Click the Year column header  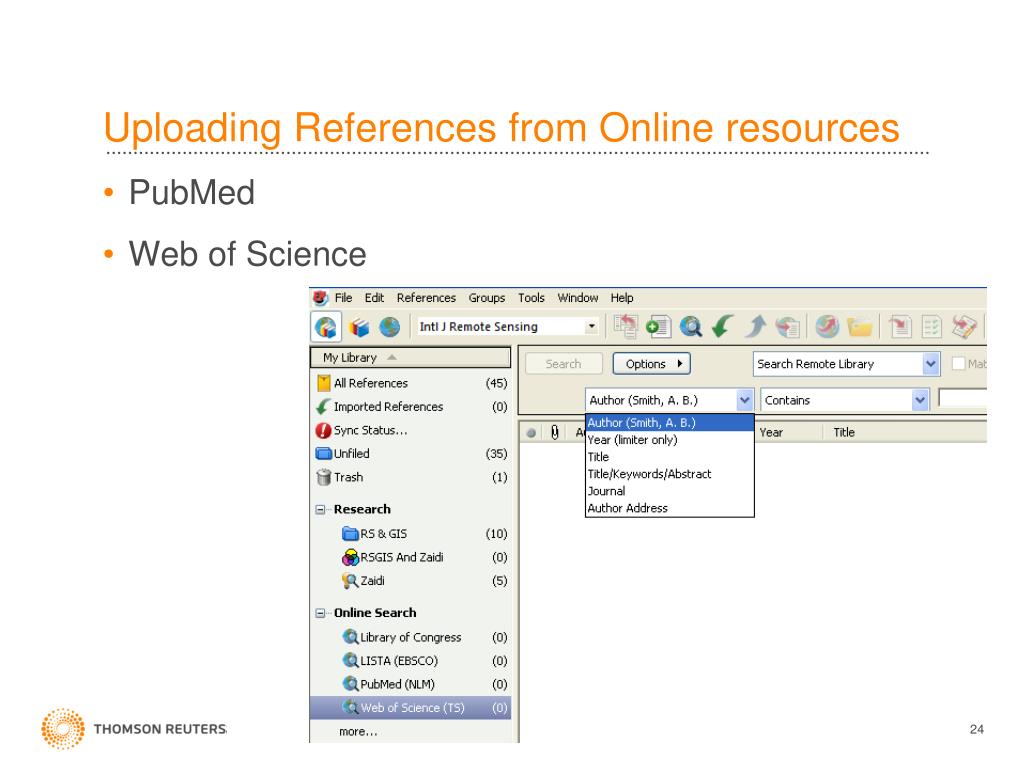click(x=771, y=432)
